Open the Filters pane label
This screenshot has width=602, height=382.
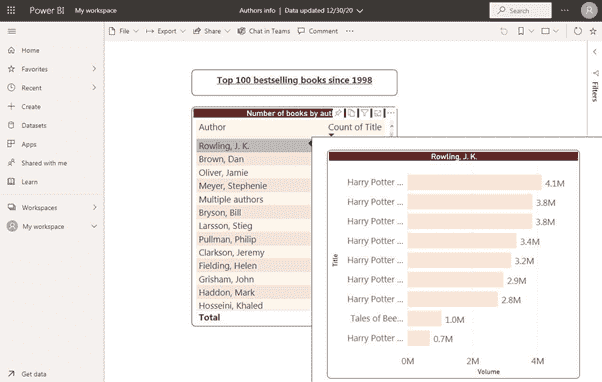tap(595, 91)
